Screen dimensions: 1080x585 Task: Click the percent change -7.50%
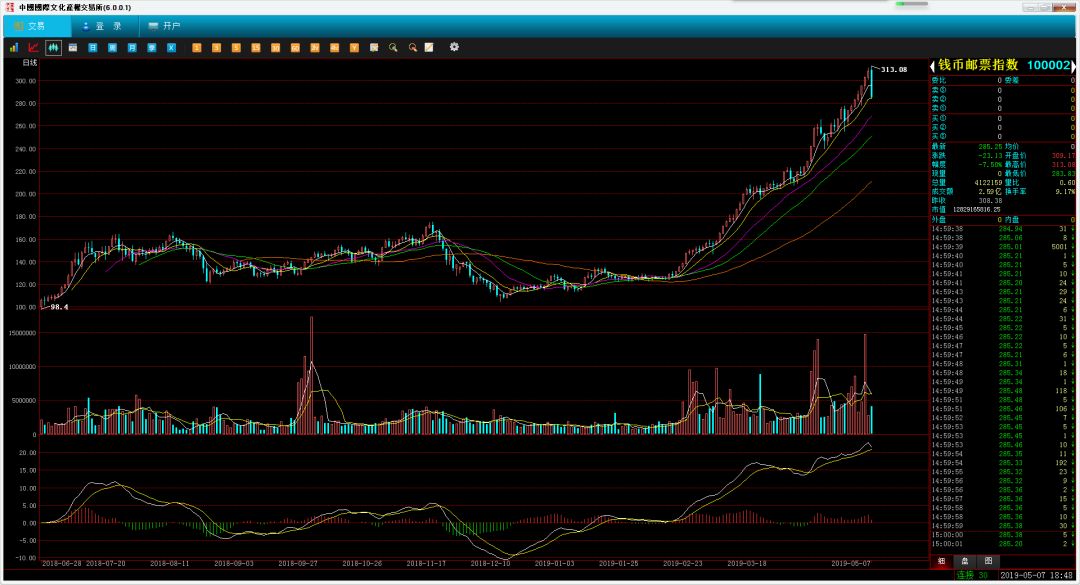(990, 165)
